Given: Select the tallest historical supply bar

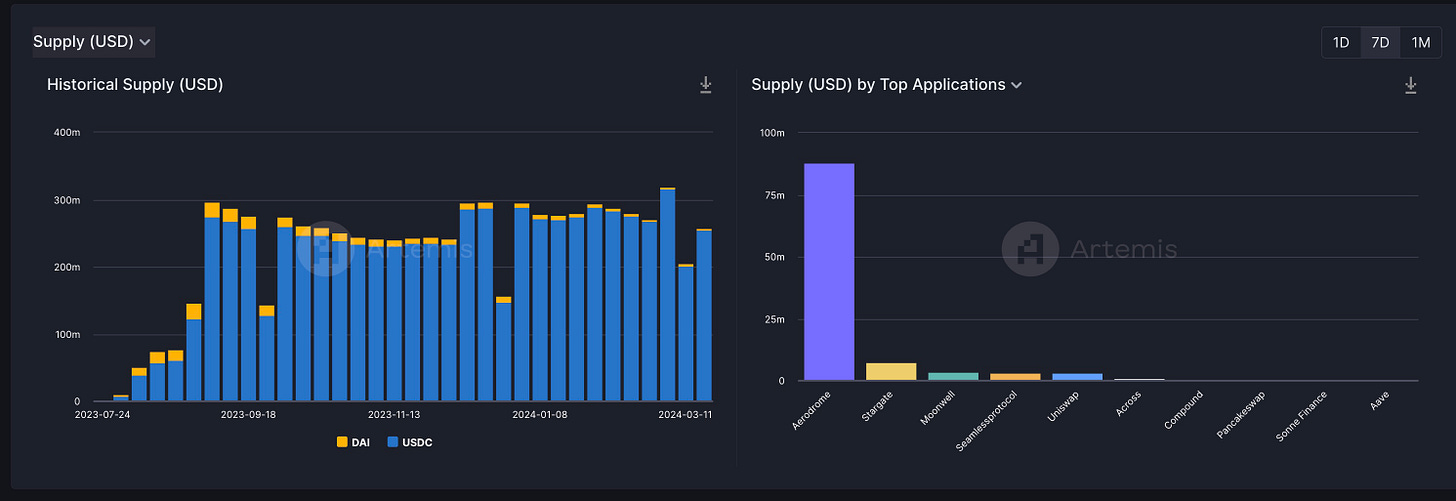Looking at the screenshot, I should 667,294.
